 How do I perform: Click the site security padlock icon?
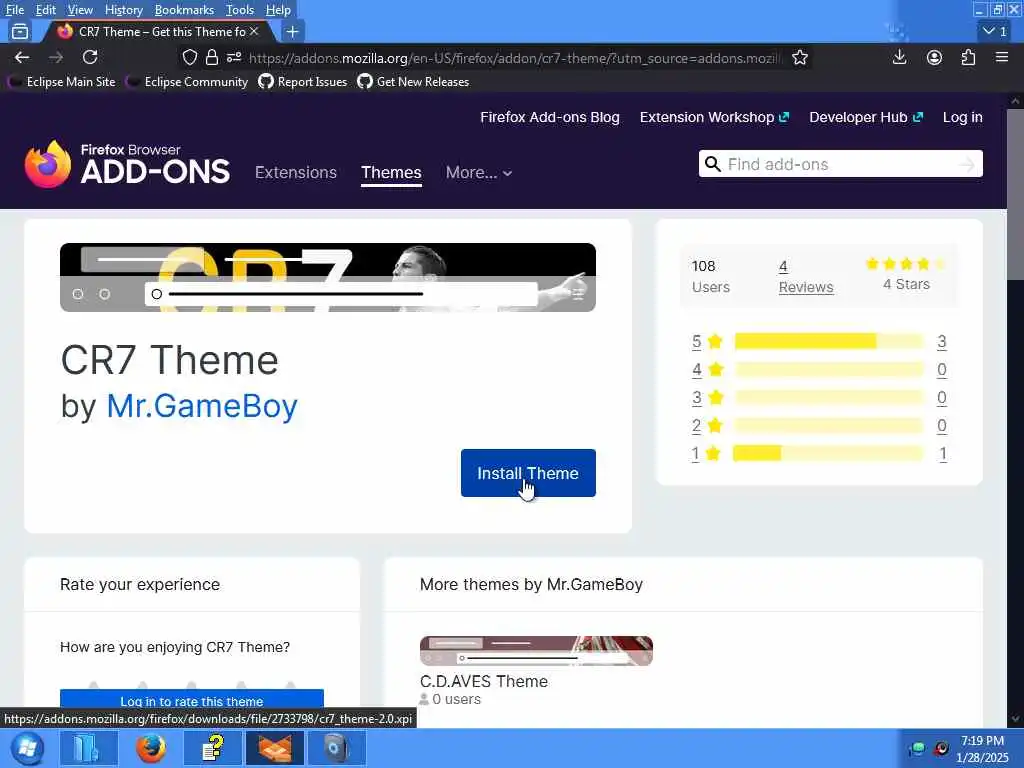(x=212, y=57)
